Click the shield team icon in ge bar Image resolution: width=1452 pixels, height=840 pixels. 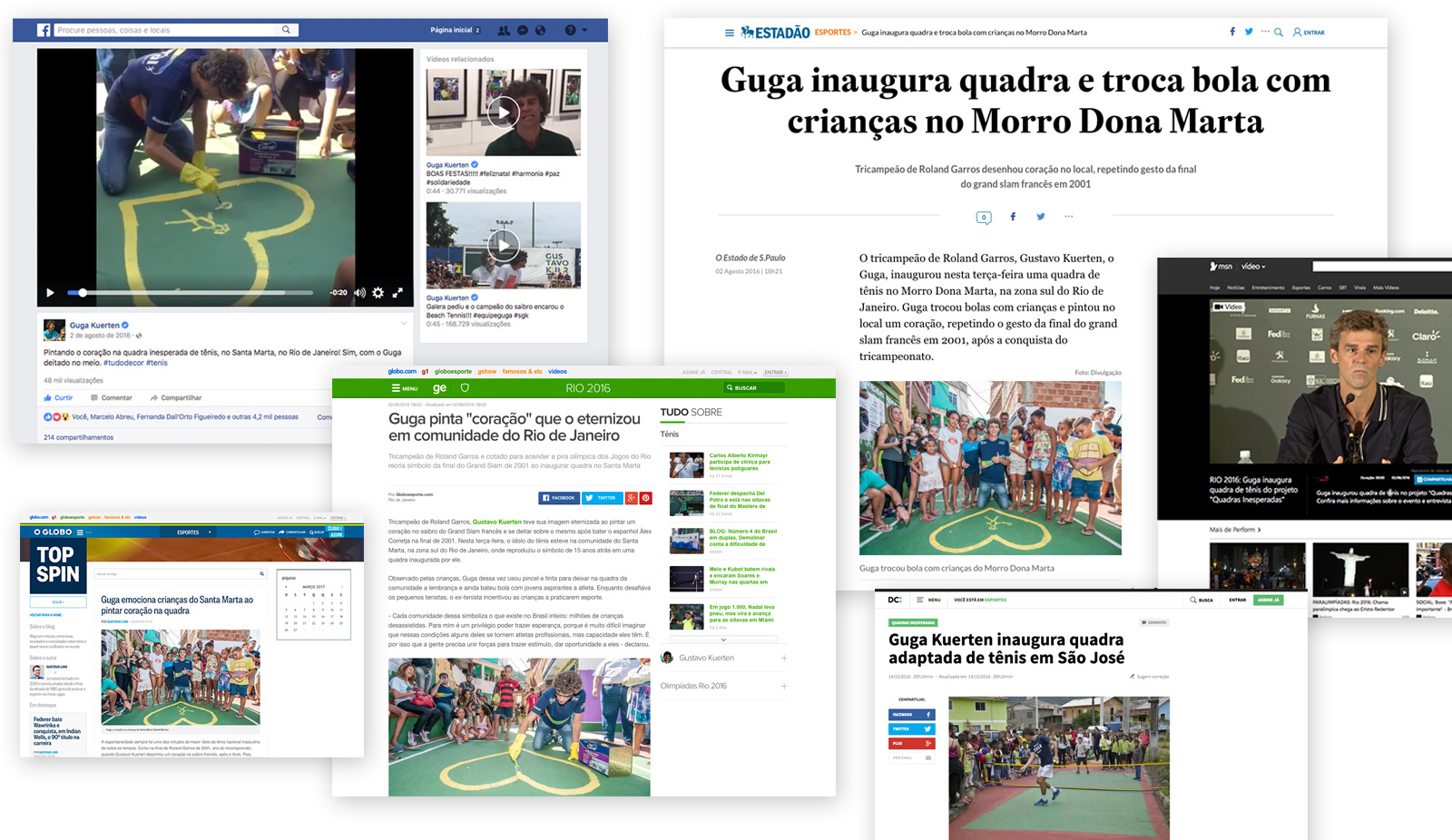point(465,388)
